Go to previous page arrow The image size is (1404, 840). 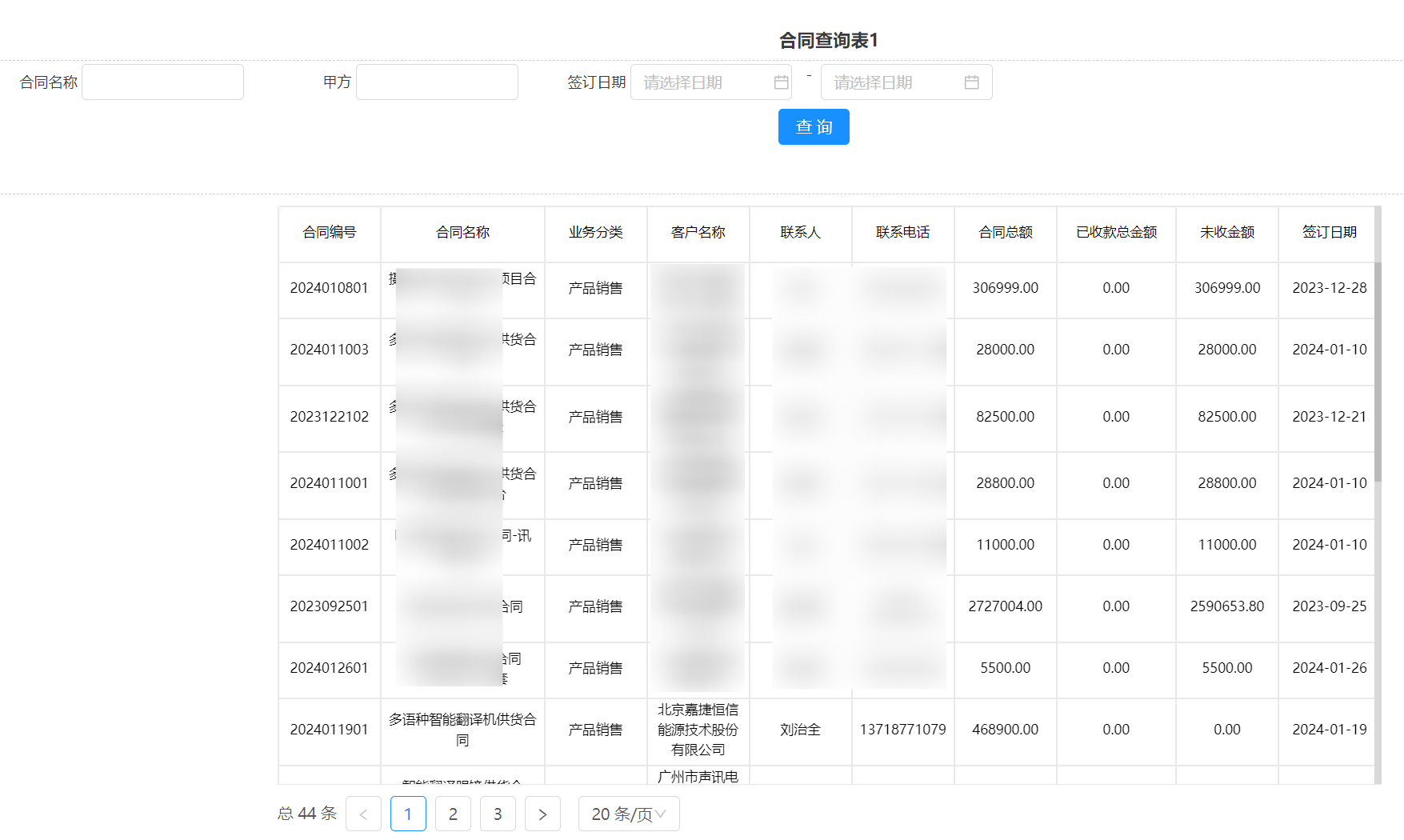[363, 814]
